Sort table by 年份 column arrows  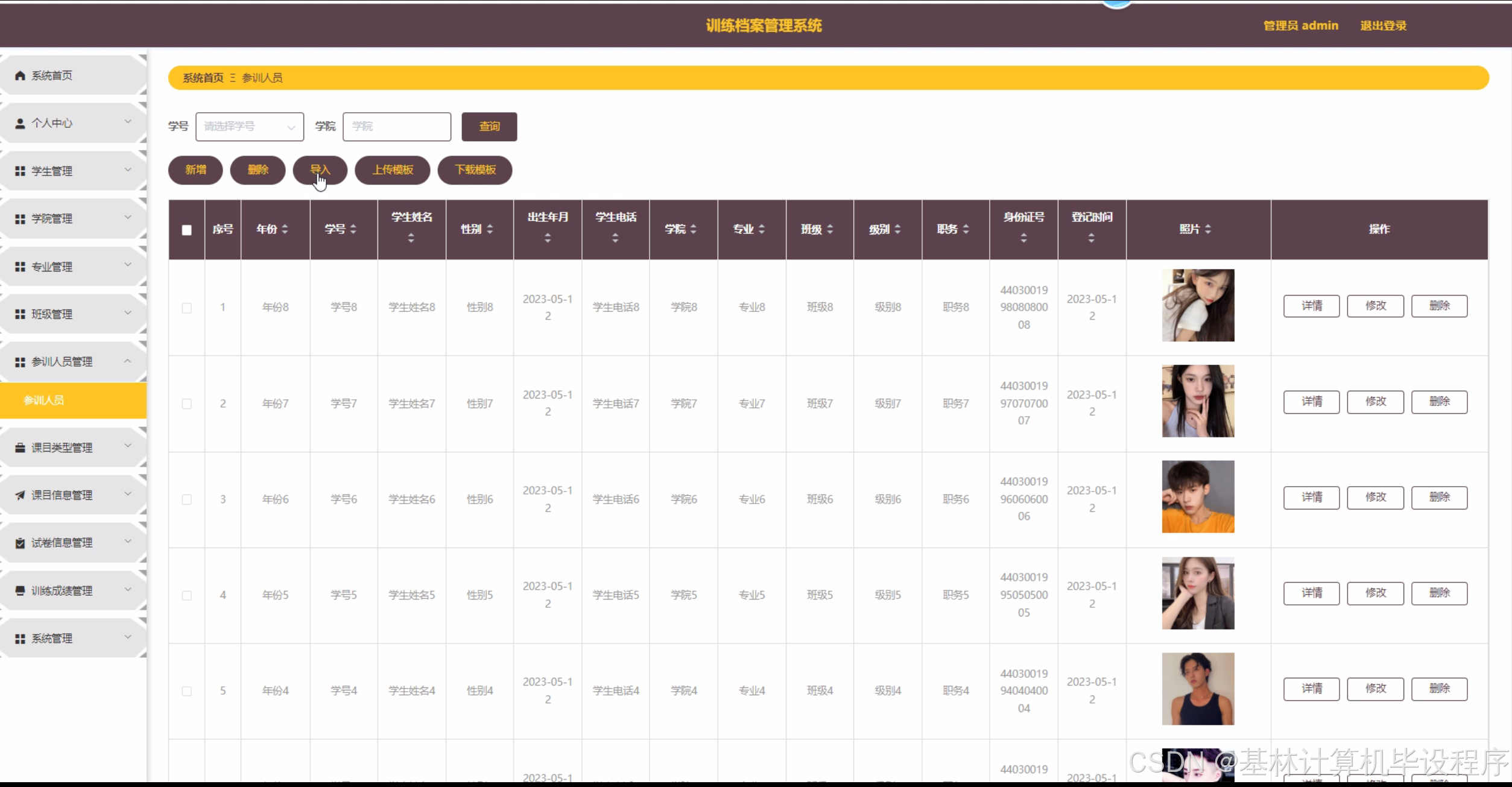[x=285, y=229]
